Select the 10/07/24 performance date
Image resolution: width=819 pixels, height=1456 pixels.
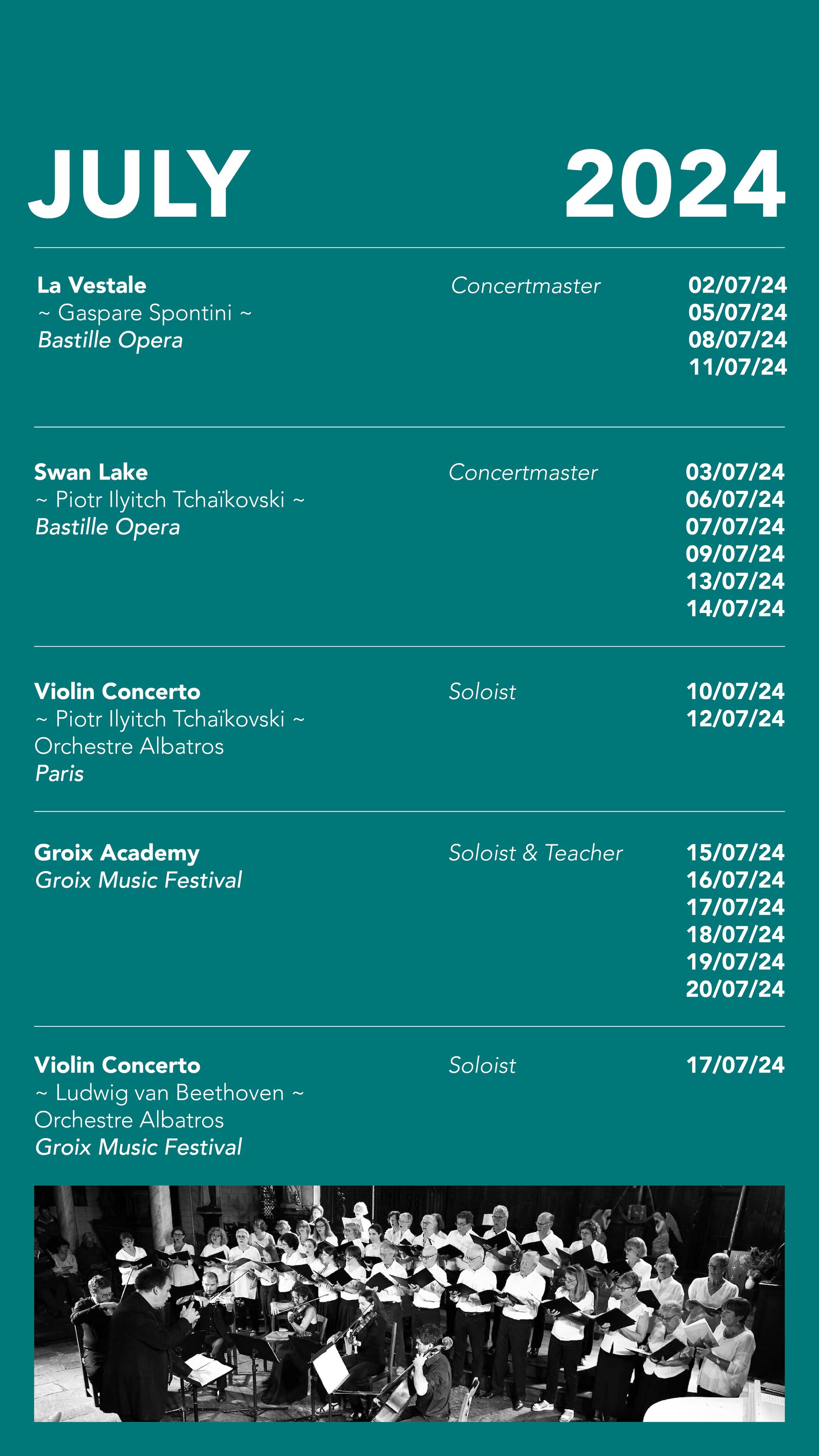(735, 691)
